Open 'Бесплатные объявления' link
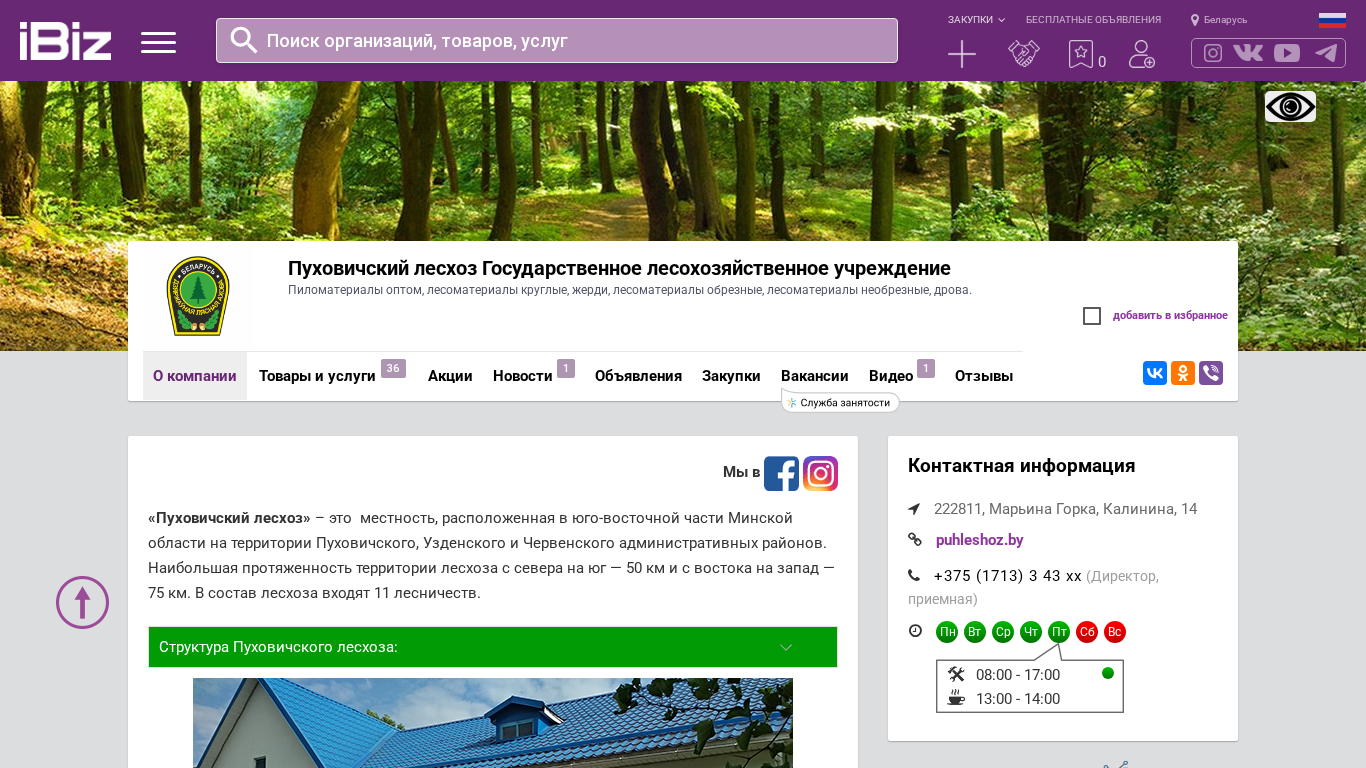This screenshot has width=1366, height=768. pos(1093,20)
